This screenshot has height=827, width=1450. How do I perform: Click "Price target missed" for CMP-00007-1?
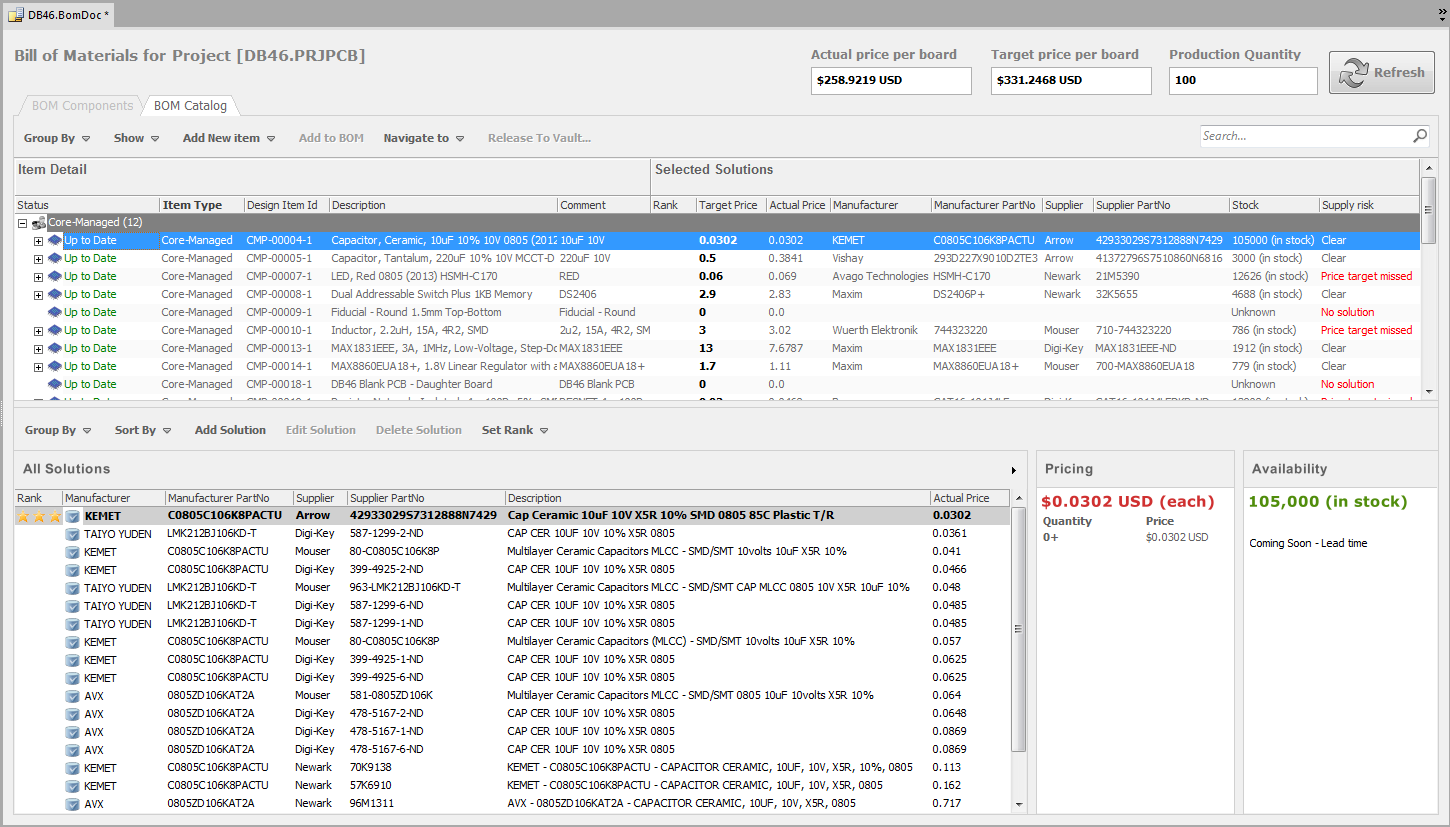tap(1366, 276)
